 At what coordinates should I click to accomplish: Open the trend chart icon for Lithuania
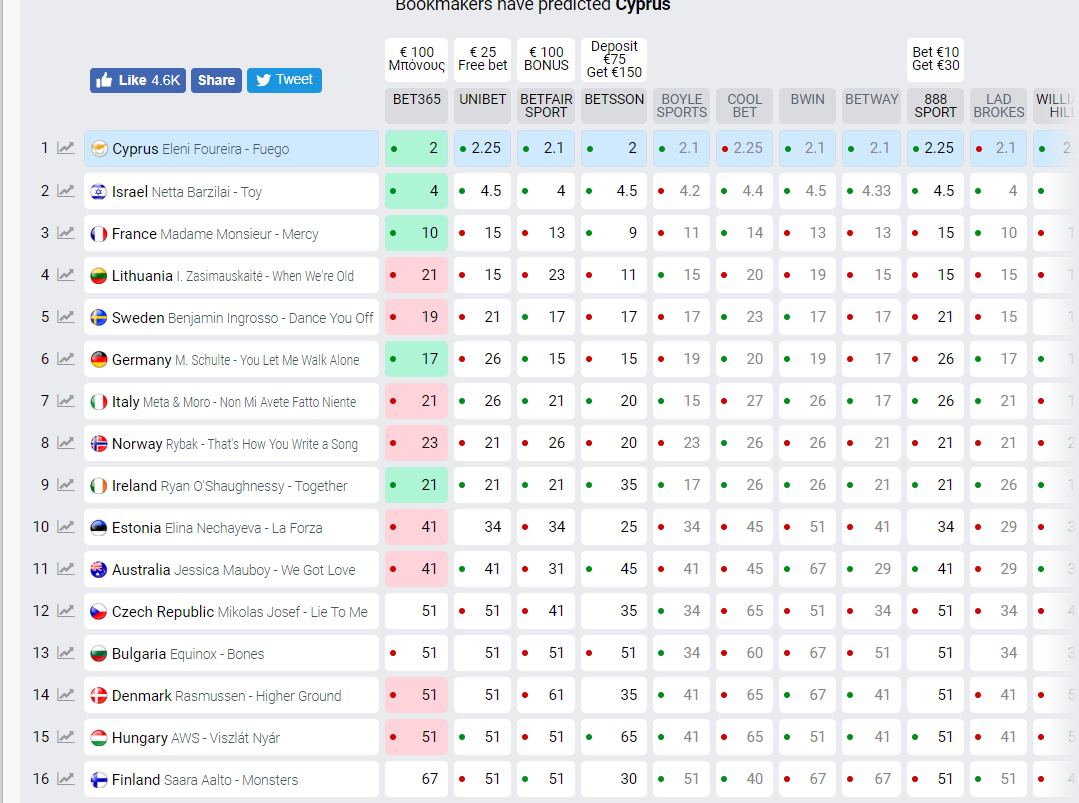point(65,275)
